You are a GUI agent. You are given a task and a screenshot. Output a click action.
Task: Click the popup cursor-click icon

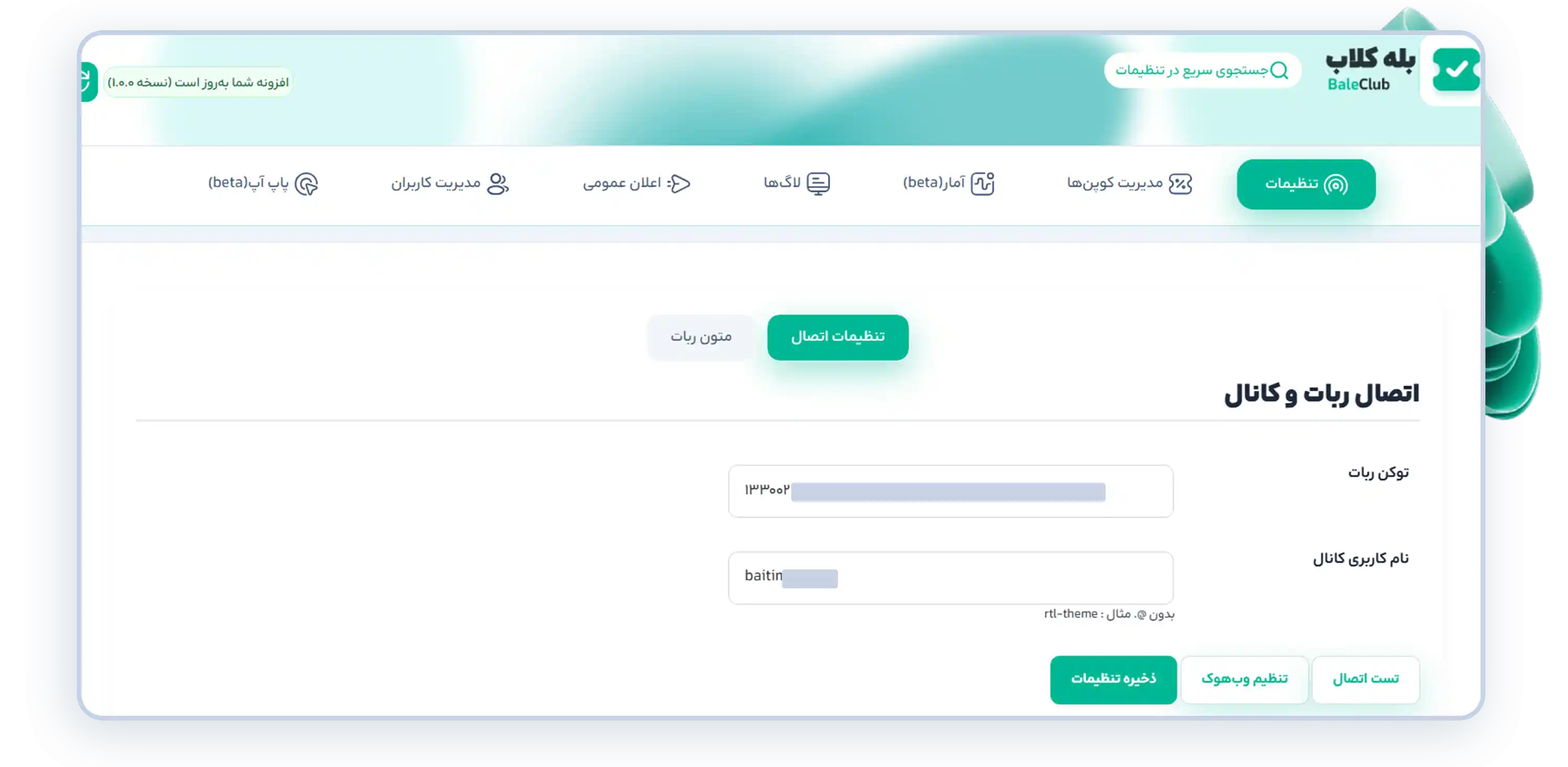(x=306, y=184)
